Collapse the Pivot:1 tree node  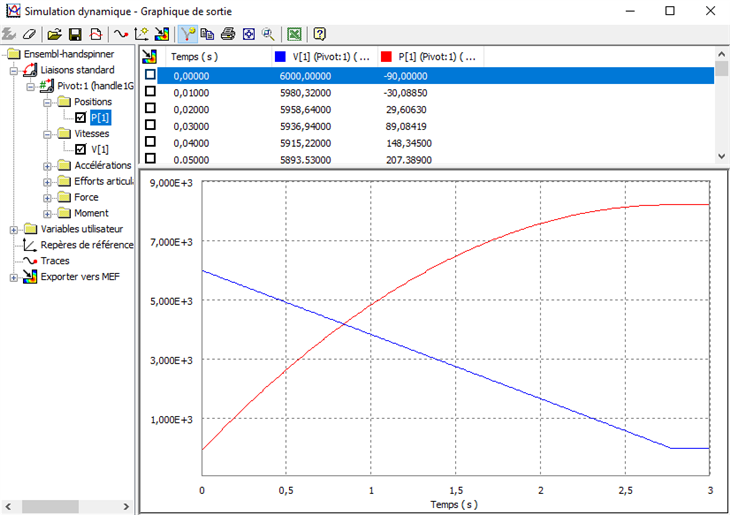31,87
